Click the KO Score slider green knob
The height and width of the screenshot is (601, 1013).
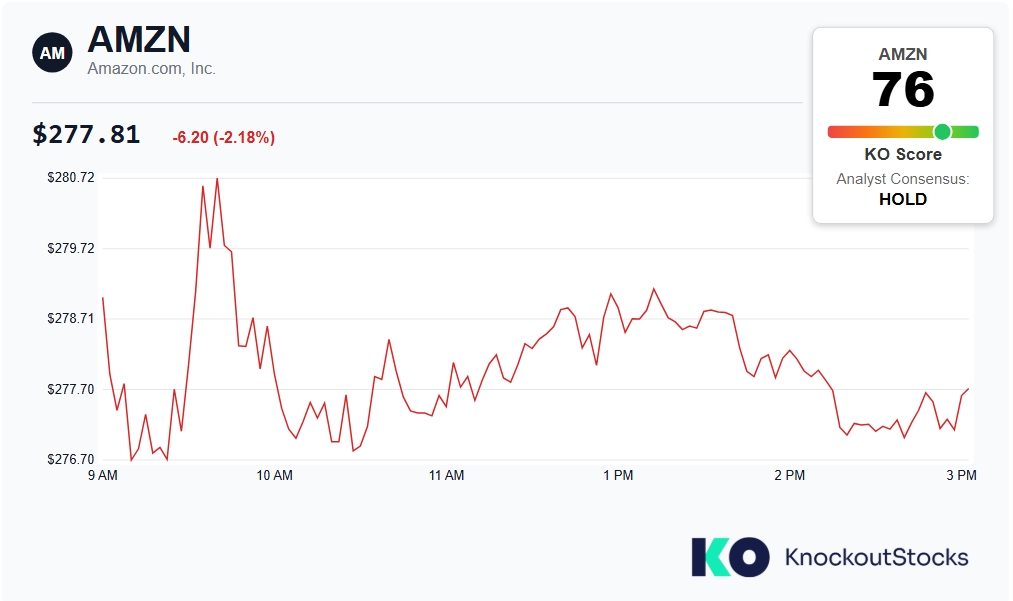click(x=943, y=132)
